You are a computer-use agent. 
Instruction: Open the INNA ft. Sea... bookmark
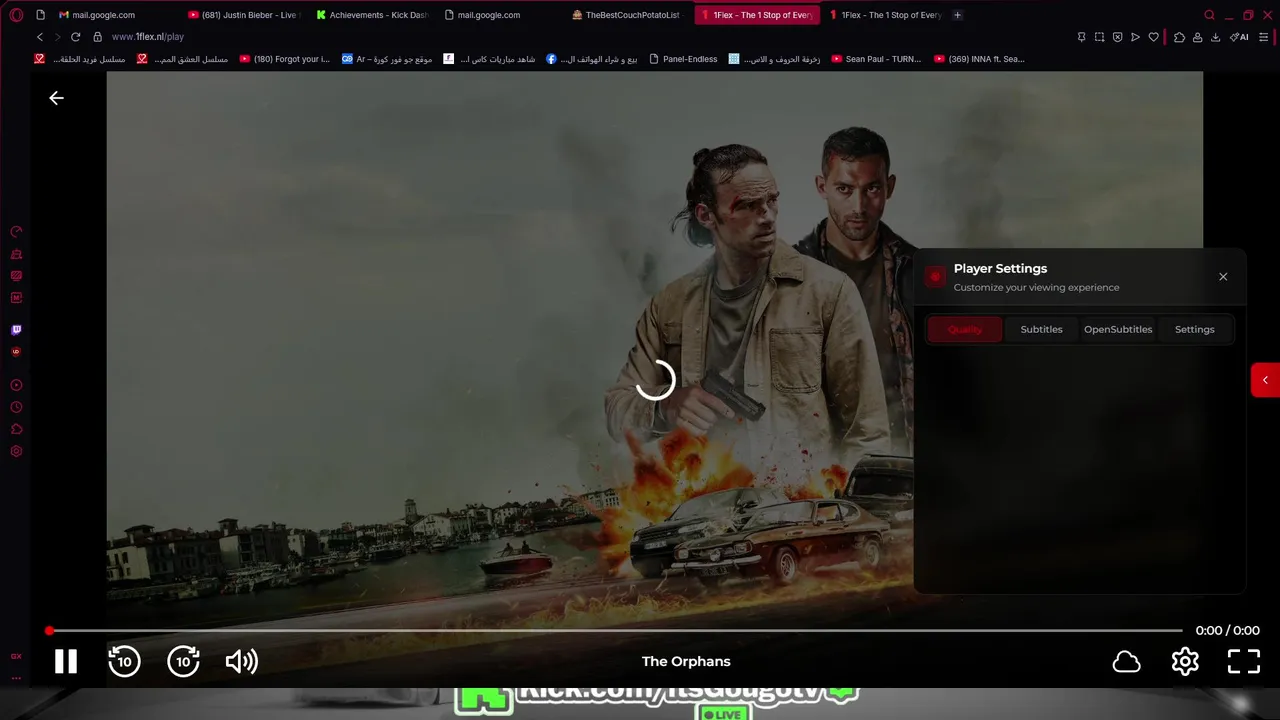(x=979, y=59)
